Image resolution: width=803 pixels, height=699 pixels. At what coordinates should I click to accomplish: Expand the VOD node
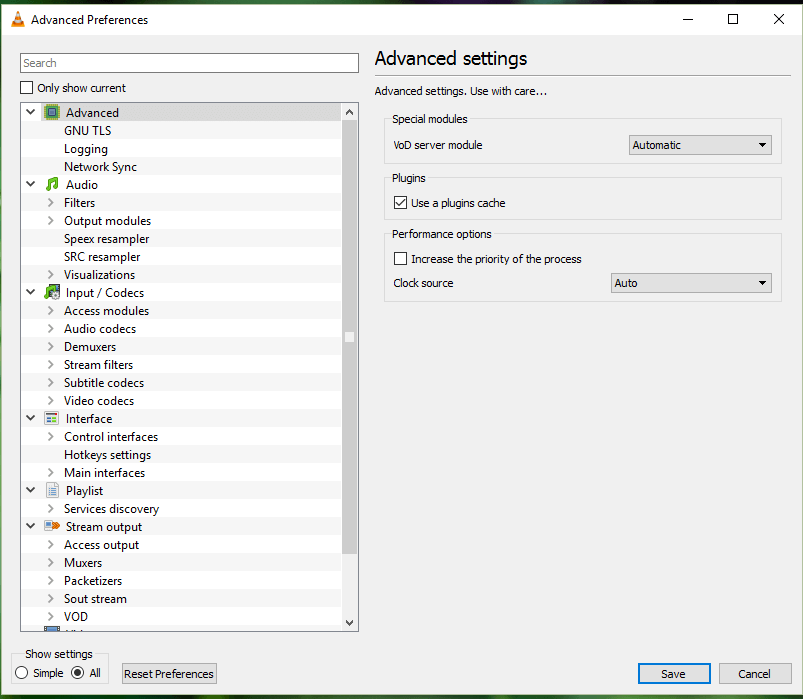click(50, 617)
